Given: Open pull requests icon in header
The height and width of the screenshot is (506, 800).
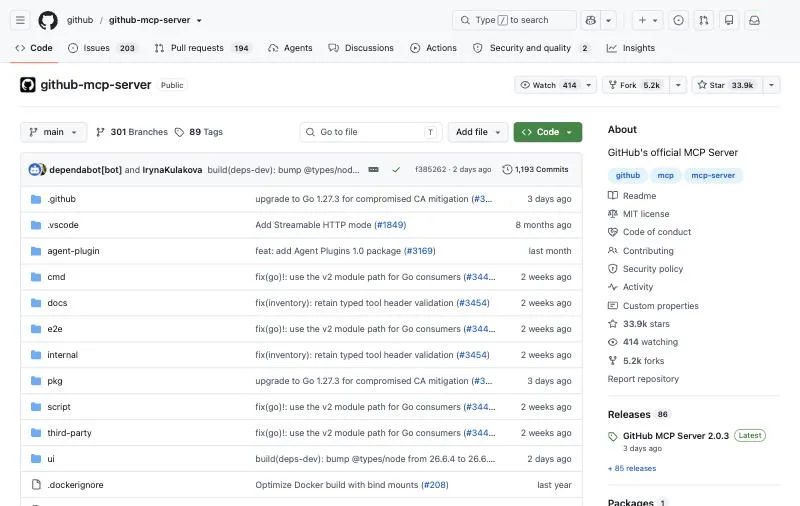Looking at the screenshot, I should [x=704, y=20].
